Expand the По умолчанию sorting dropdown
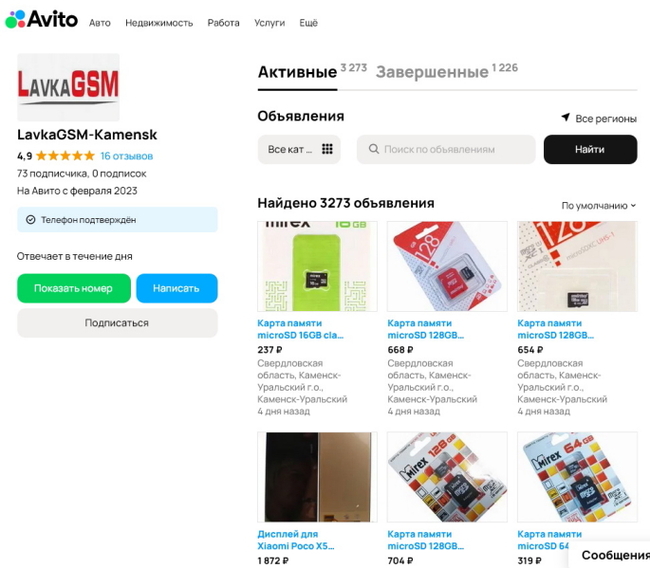 click(598, 206)
